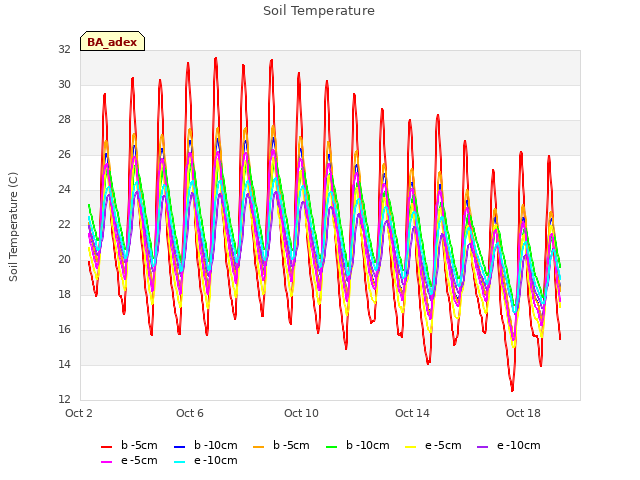This screenshot has height=480, width=640.
Task: Click the 'Oct 2' x-axis tick label
Action: 79,413
